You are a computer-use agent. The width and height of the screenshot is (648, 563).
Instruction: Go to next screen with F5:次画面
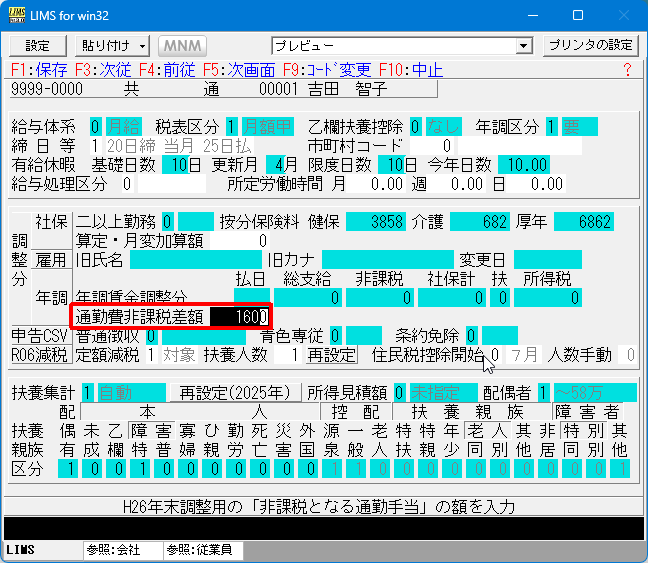click(x=237, y=70)
